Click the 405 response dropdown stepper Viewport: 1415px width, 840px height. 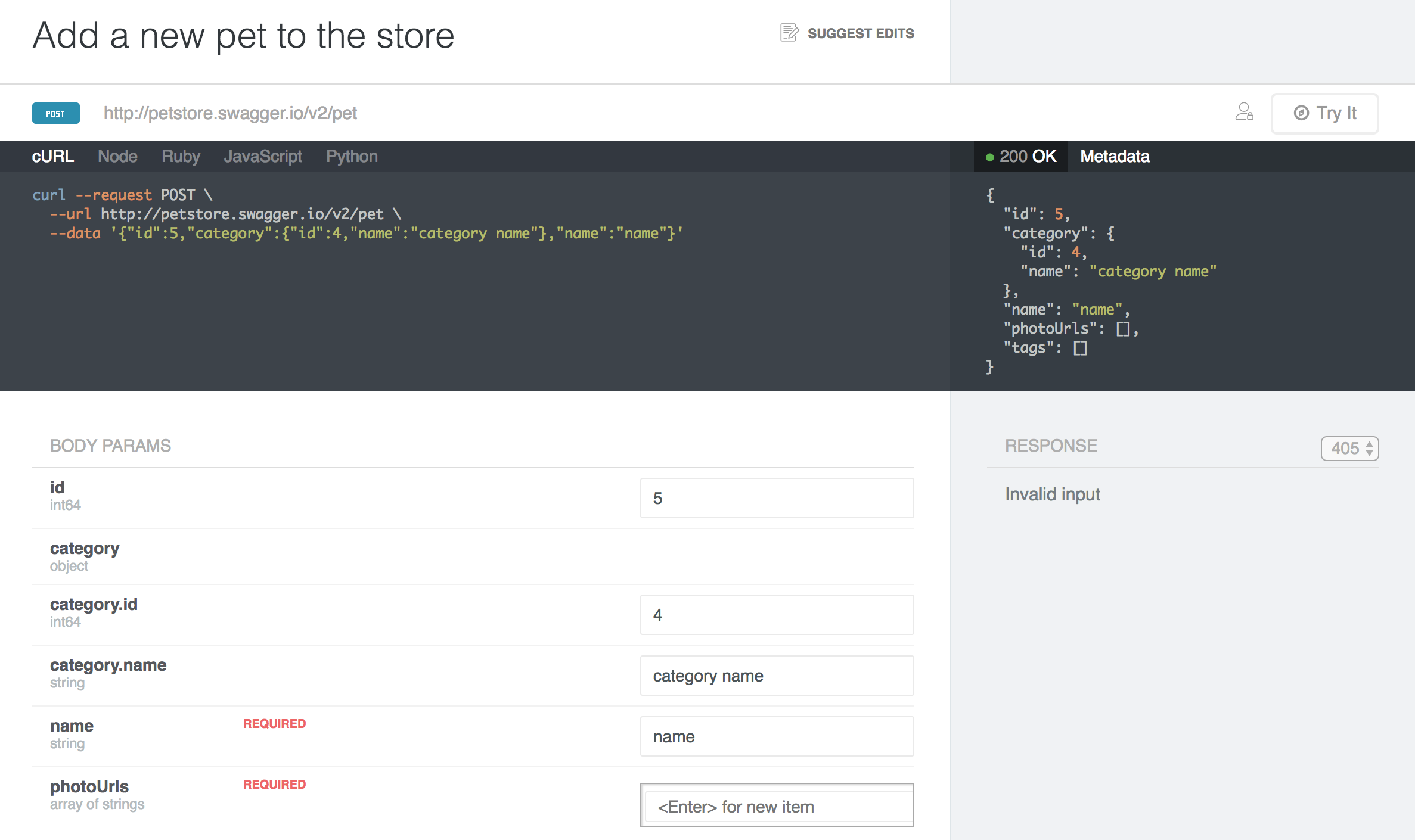[1349, 447]
